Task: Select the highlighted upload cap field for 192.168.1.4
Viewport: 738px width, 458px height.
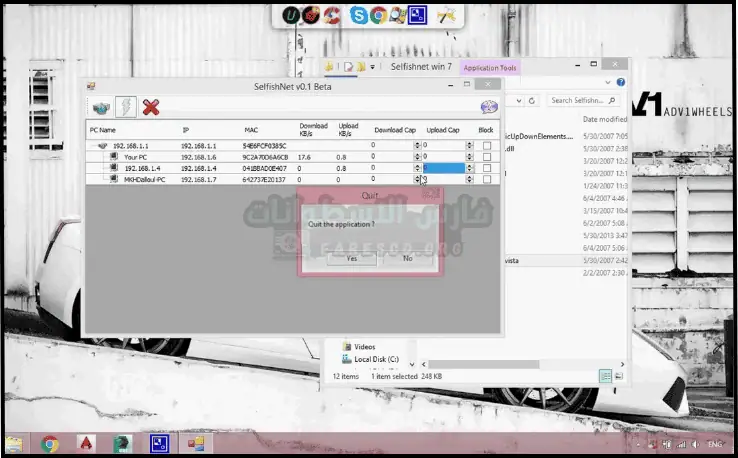Action: (444, 168)
